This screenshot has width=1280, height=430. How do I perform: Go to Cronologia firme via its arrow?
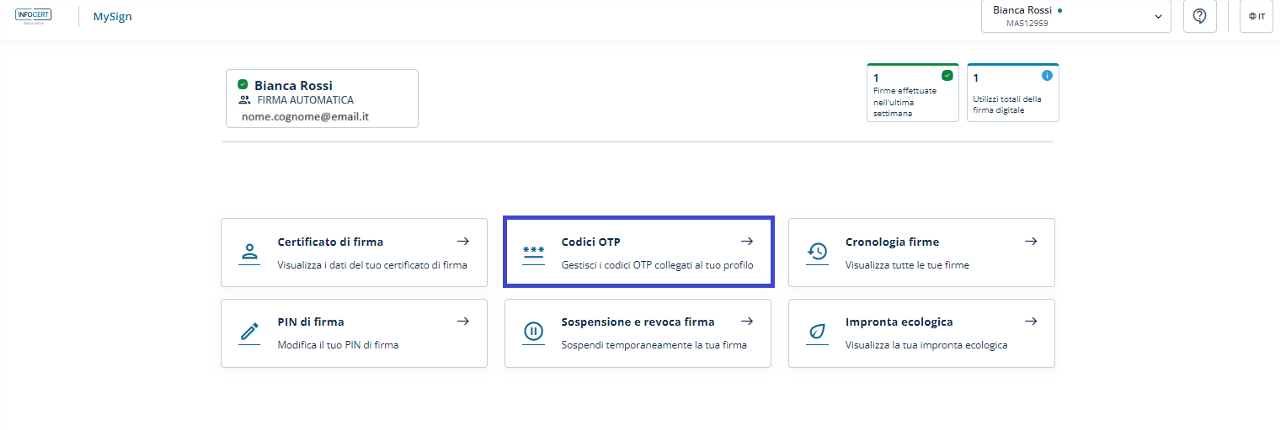click(1031, 241)
